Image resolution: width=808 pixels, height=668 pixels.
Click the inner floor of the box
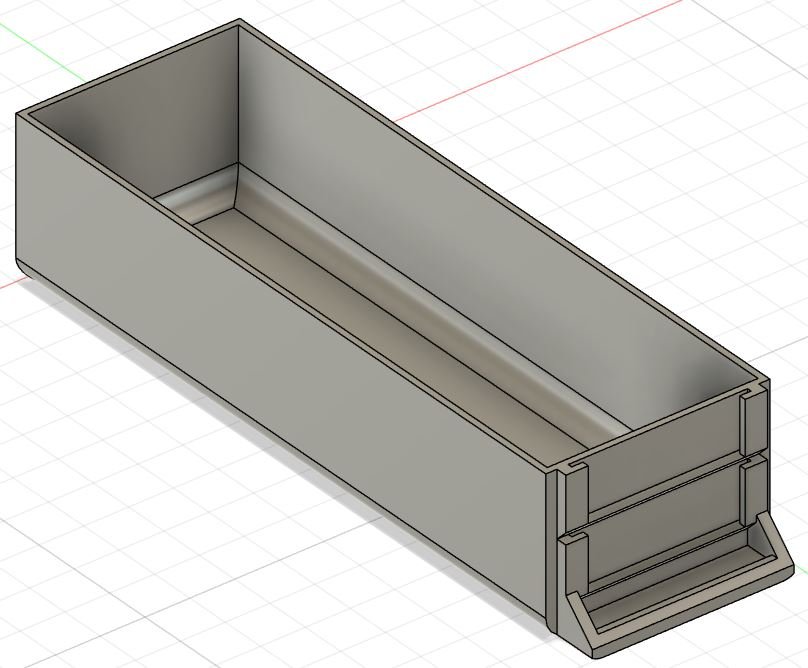click(x=400, y=322)
